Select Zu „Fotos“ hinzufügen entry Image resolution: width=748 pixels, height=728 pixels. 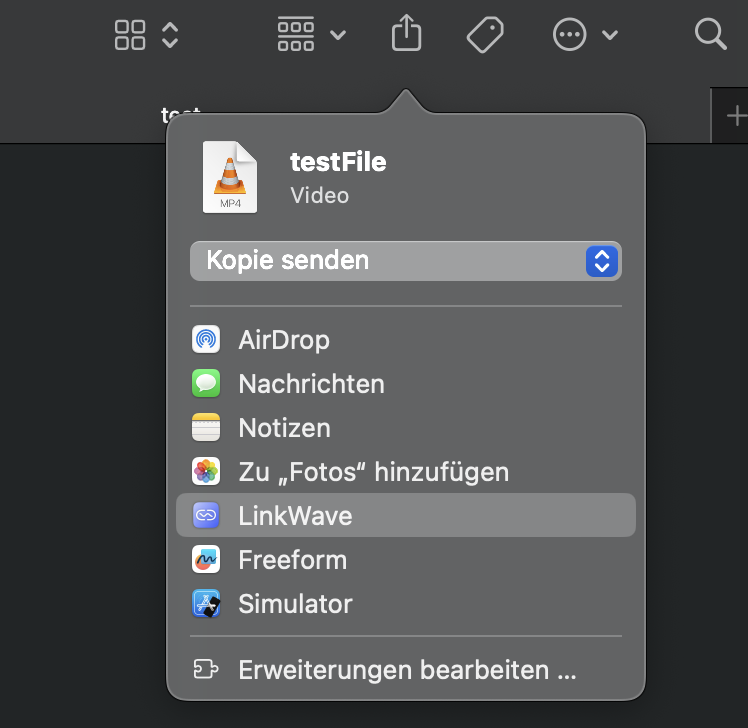373,472
